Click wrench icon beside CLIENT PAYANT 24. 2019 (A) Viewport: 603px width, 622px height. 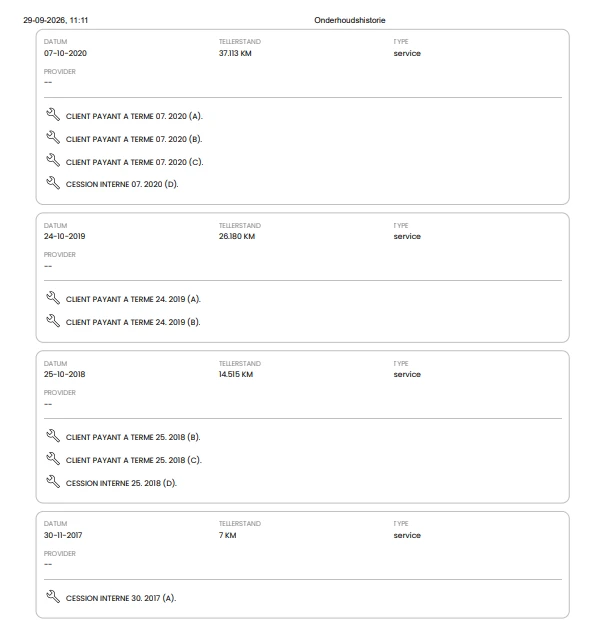click(x=53, y=298)
